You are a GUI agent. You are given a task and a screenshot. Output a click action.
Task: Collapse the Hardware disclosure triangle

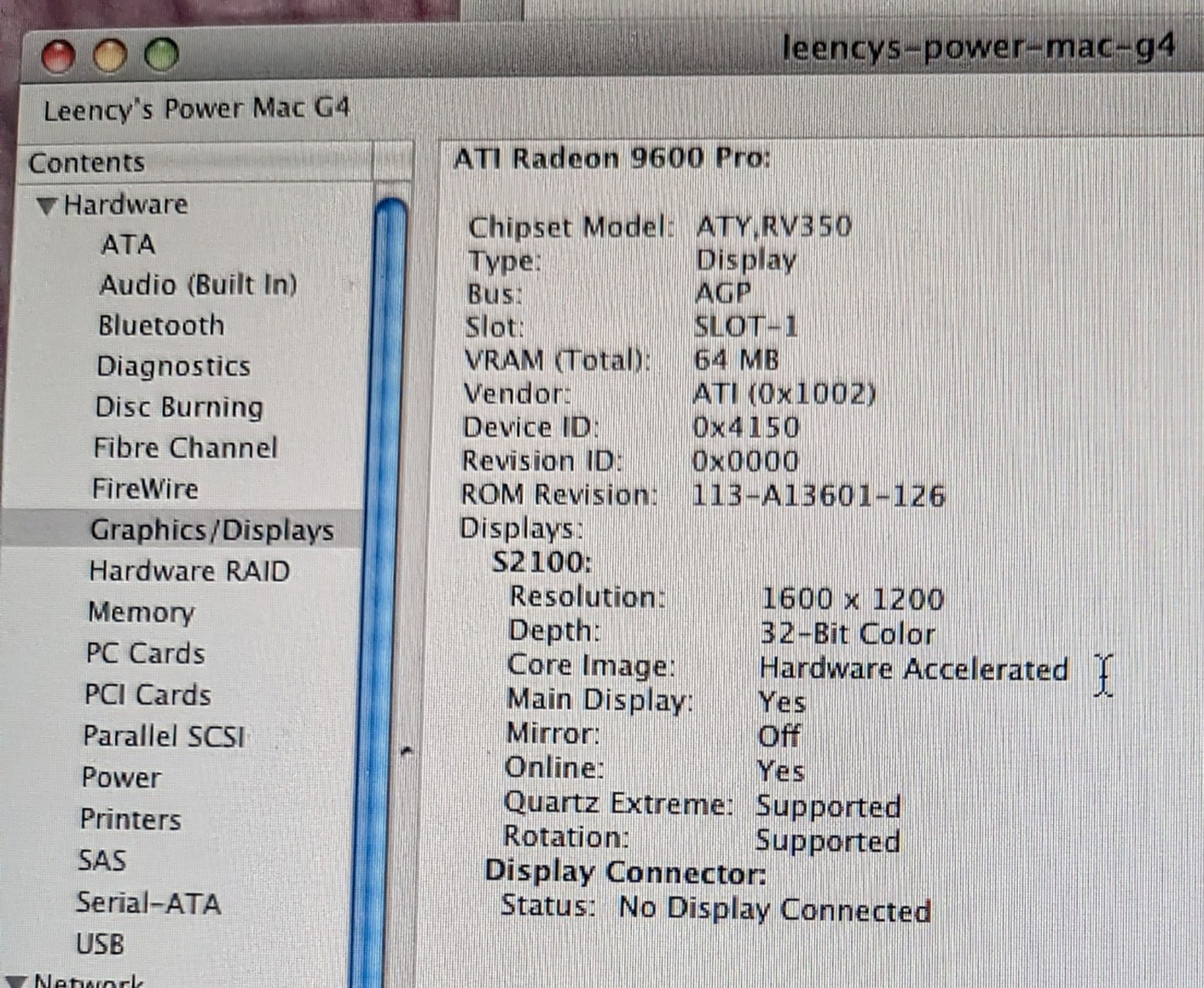pyautogui.click(x=46, y=206)
